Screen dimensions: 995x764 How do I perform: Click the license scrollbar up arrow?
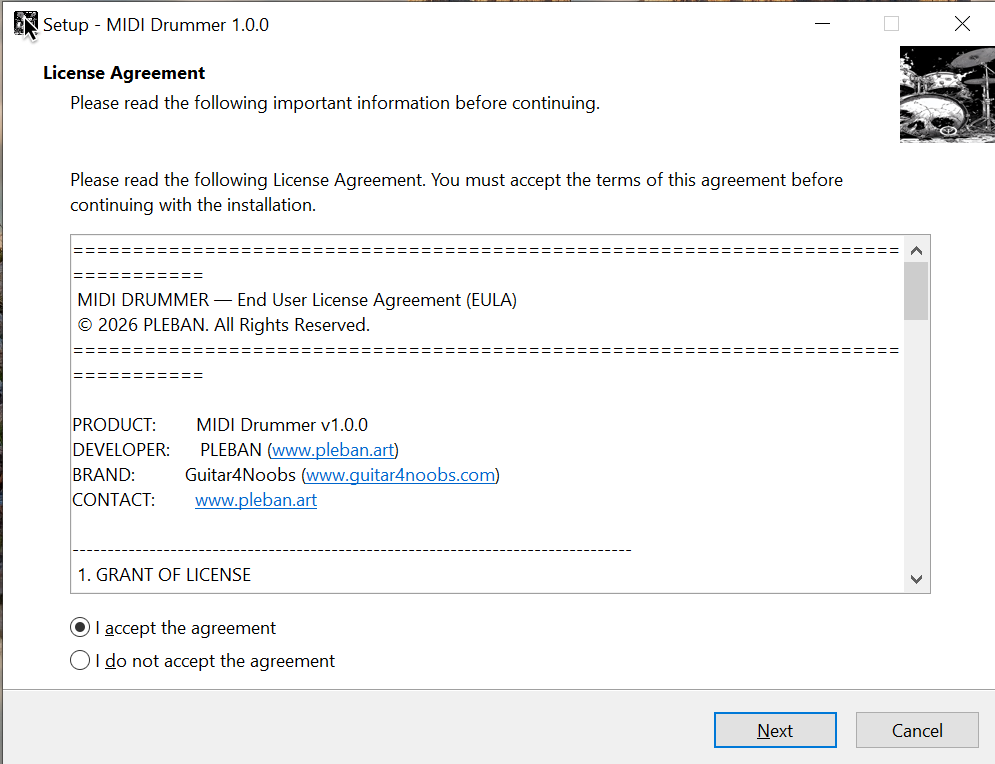pos(916,250)
